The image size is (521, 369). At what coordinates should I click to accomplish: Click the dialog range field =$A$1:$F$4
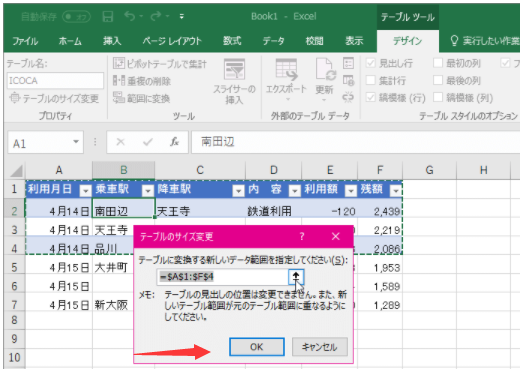coord(223,277)
